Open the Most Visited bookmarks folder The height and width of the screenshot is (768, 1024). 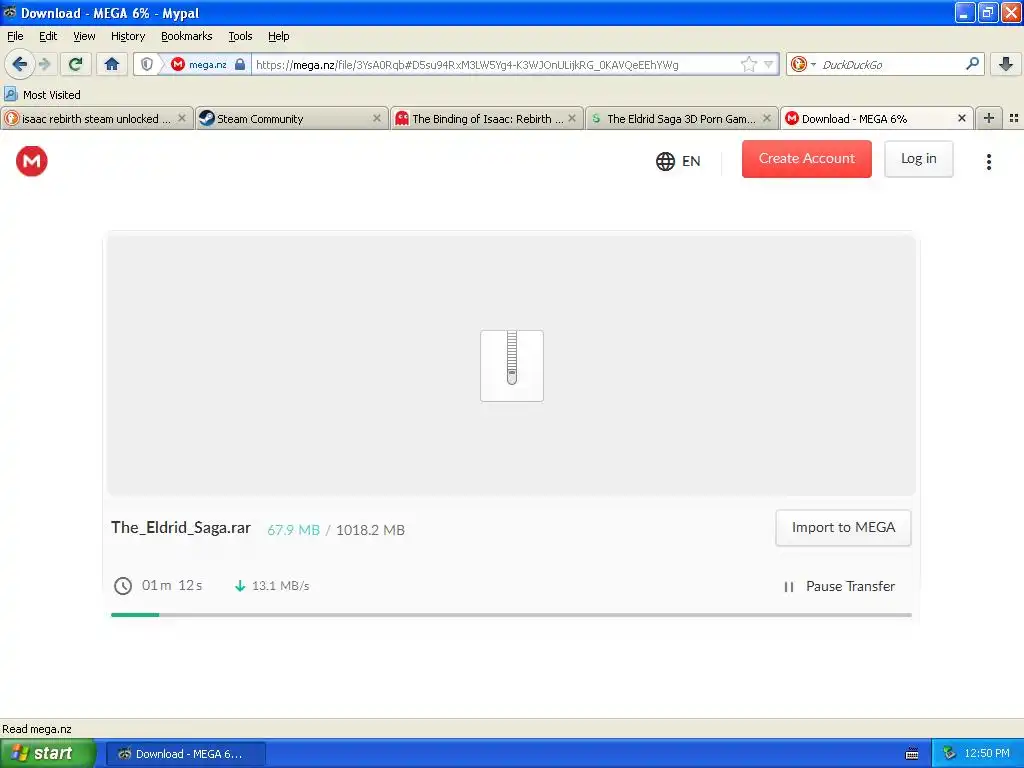pos(42,95)
